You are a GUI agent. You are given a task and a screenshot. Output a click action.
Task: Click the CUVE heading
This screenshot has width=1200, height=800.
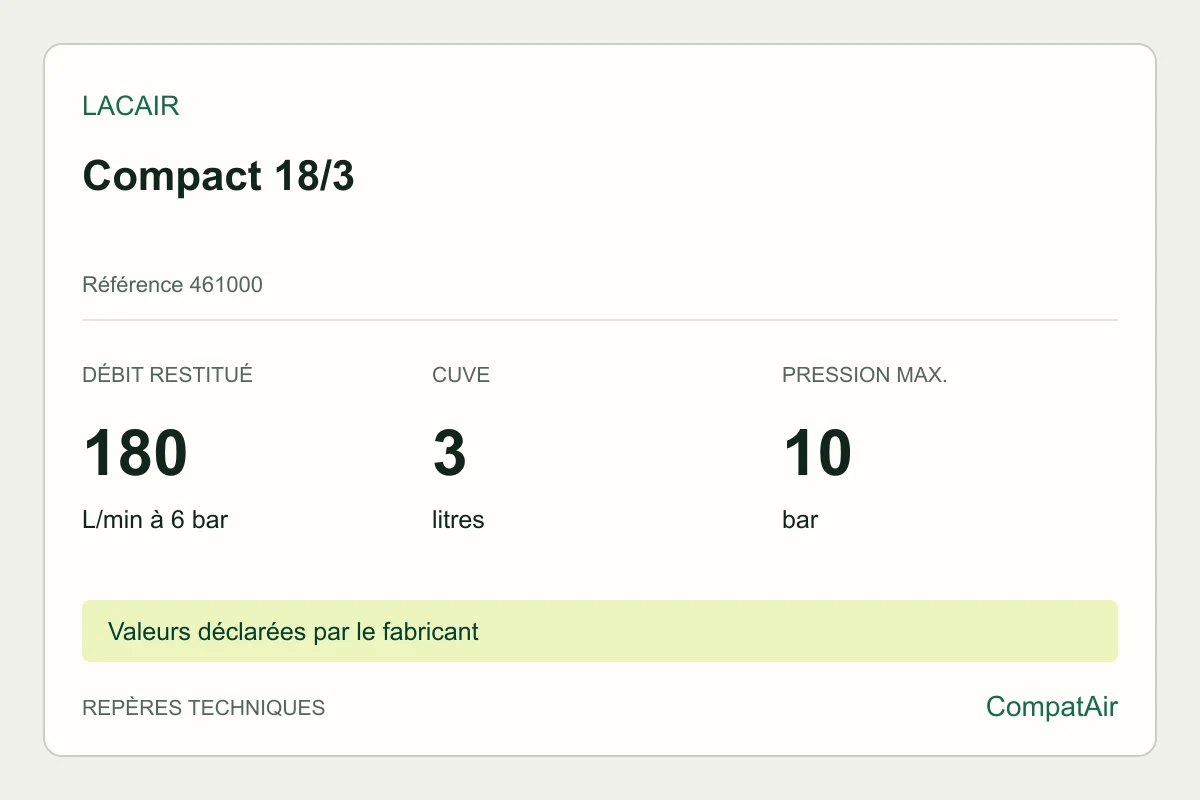coord(461,375)
